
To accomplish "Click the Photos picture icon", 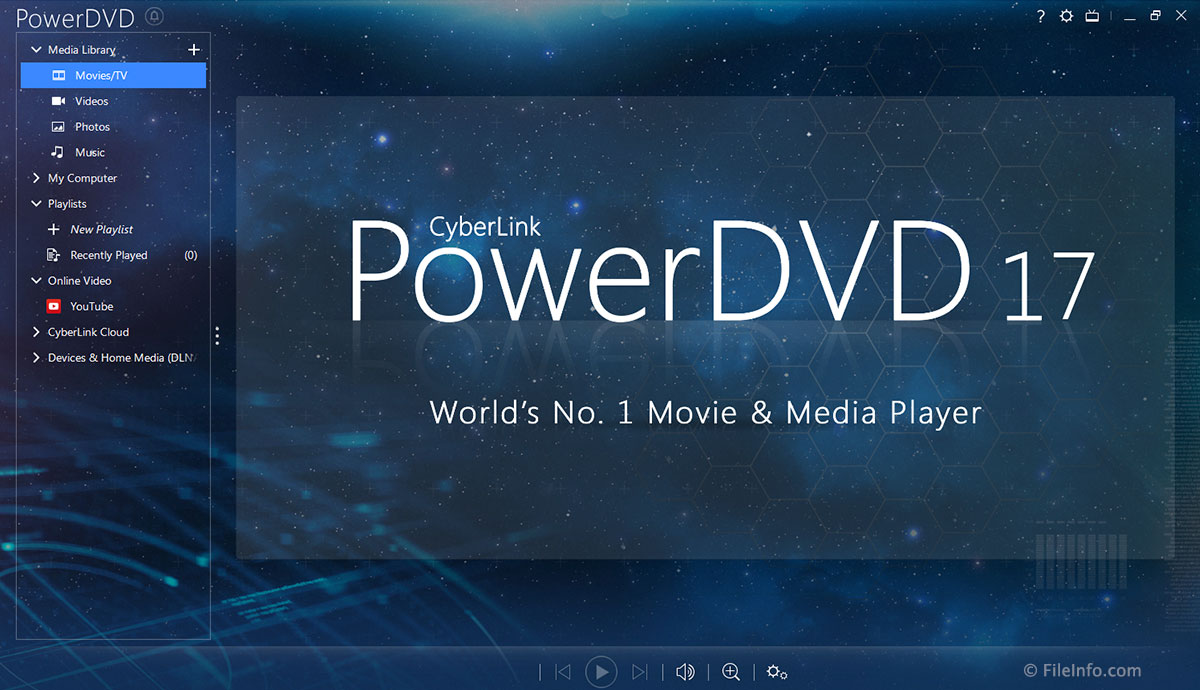I will pos(58,127).
